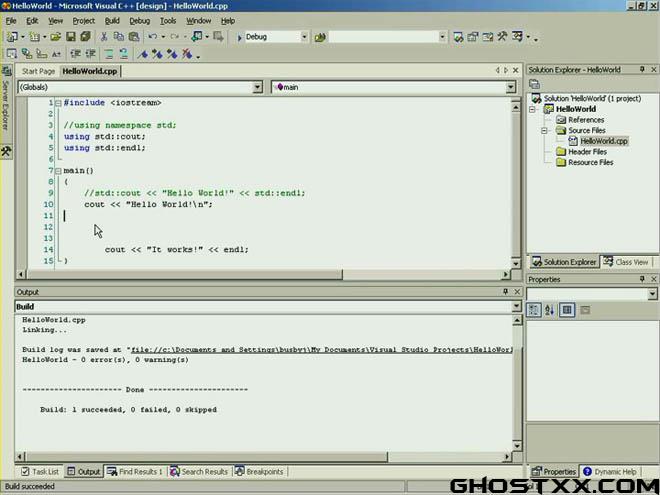The height and width of the screenshot is (495, 660).
Task: Click the Output pane horizontal scrollbar thumb
Action: pos(207,456)
